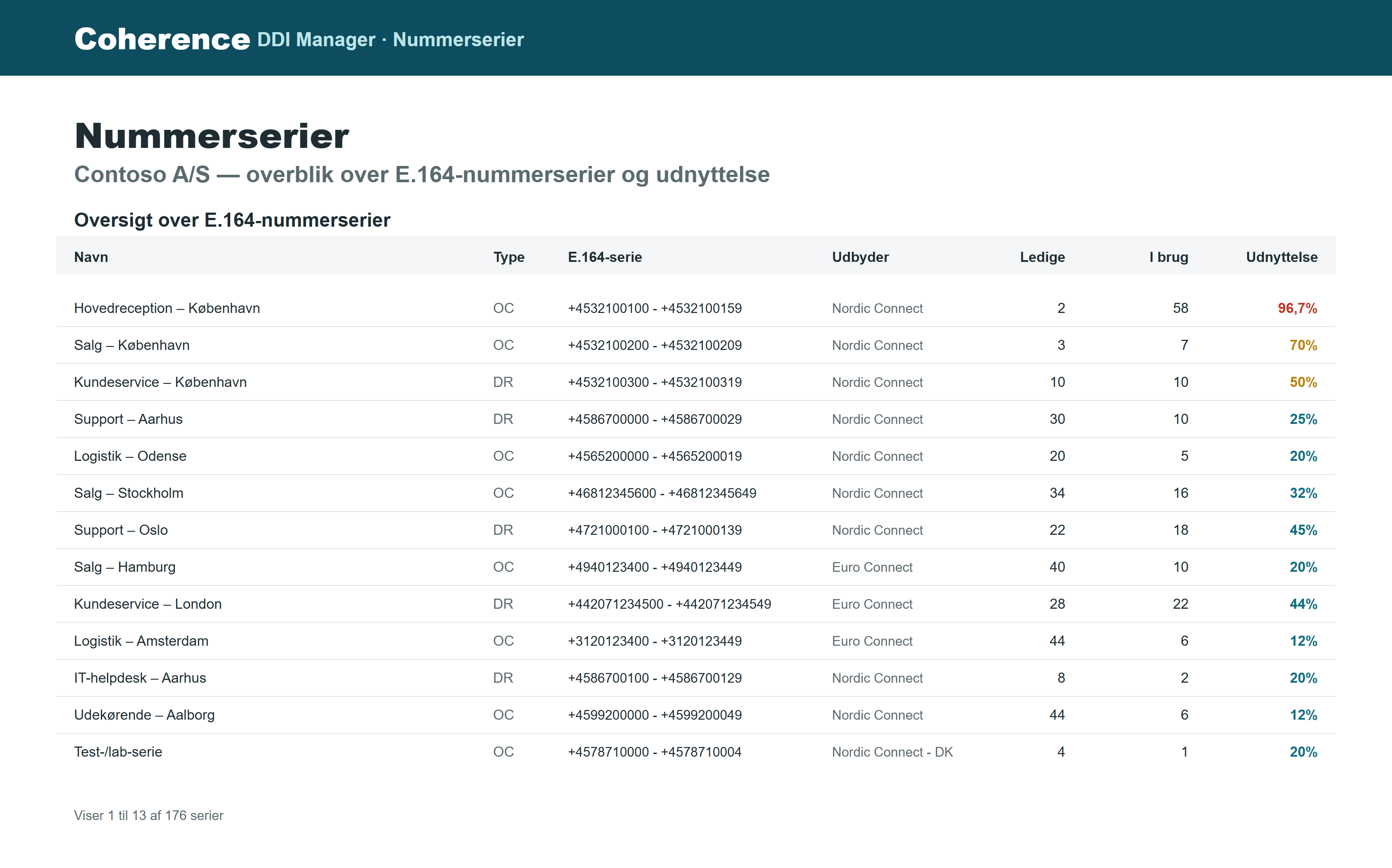Click range '+3120123400 - +3120123449'

coord(654,641)
